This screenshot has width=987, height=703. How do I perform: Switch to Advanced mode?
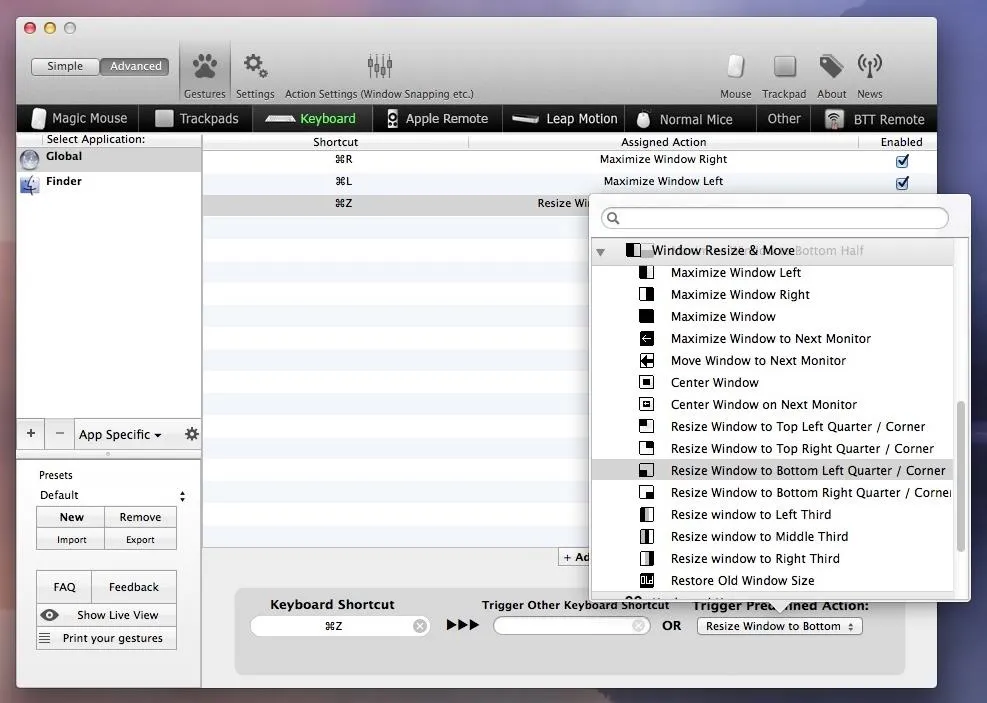point(135,66)
